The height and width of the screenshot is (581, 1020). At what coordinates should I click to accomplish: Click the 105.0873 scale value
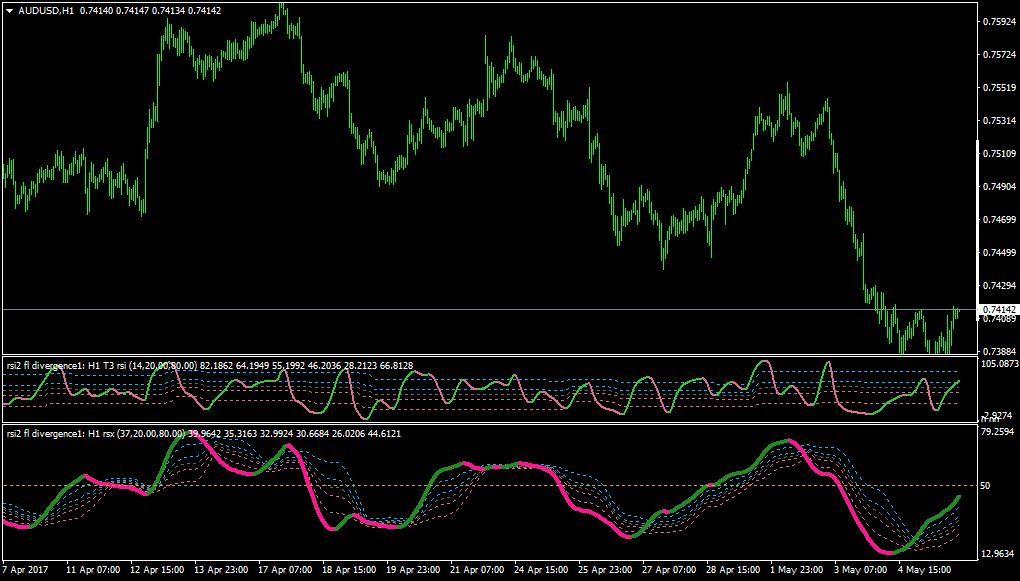1000,363
